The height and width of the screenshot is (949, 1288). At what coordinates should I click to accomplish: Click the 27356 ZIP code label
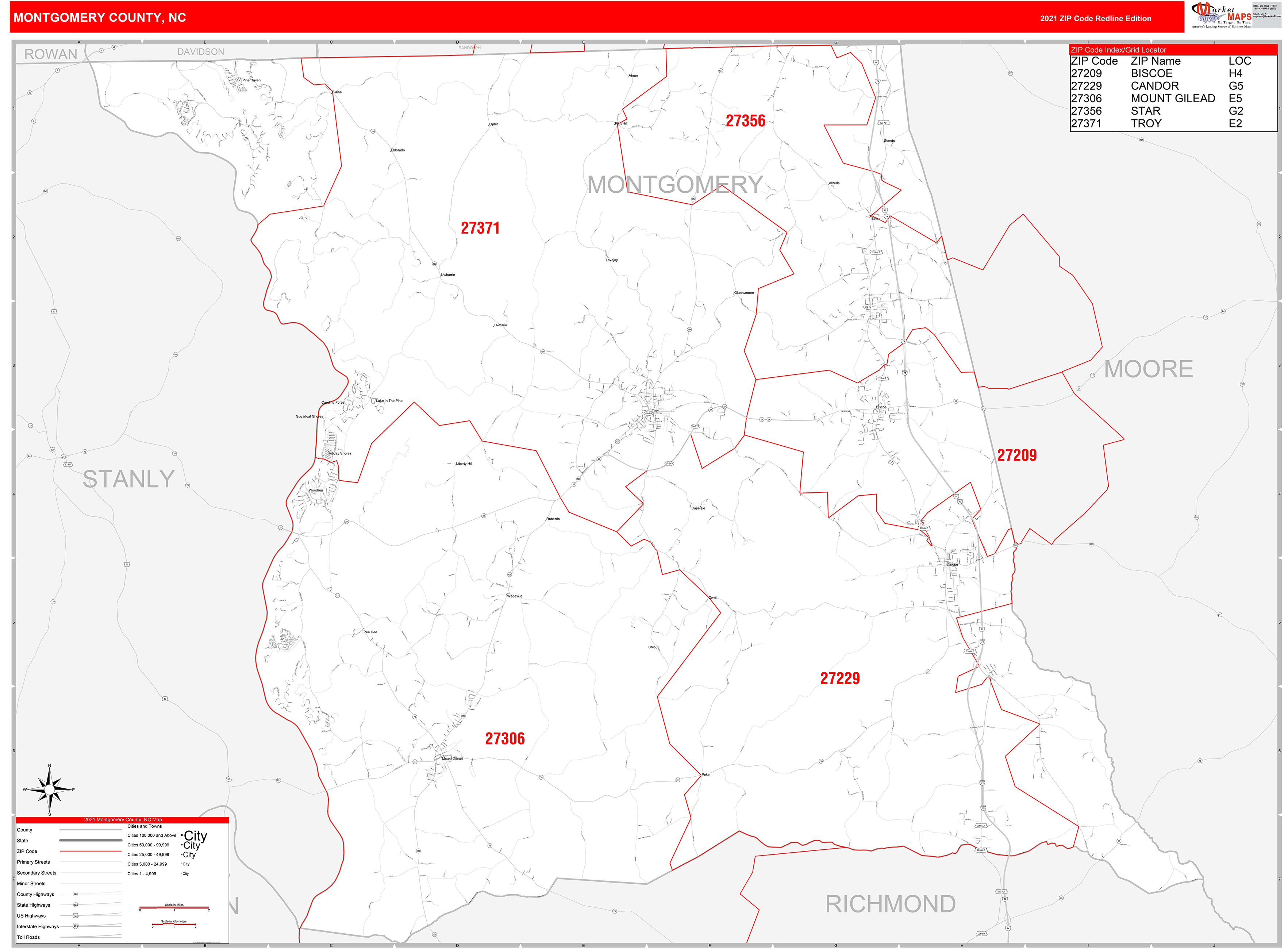tap(745, 121)
